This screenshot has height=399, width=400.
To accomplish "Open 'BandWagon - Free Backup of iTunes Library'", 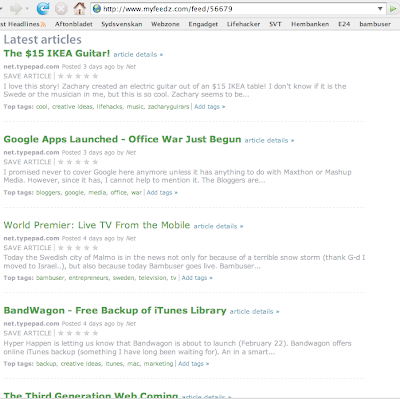I will pyautogui.click(x=115, y=310).
